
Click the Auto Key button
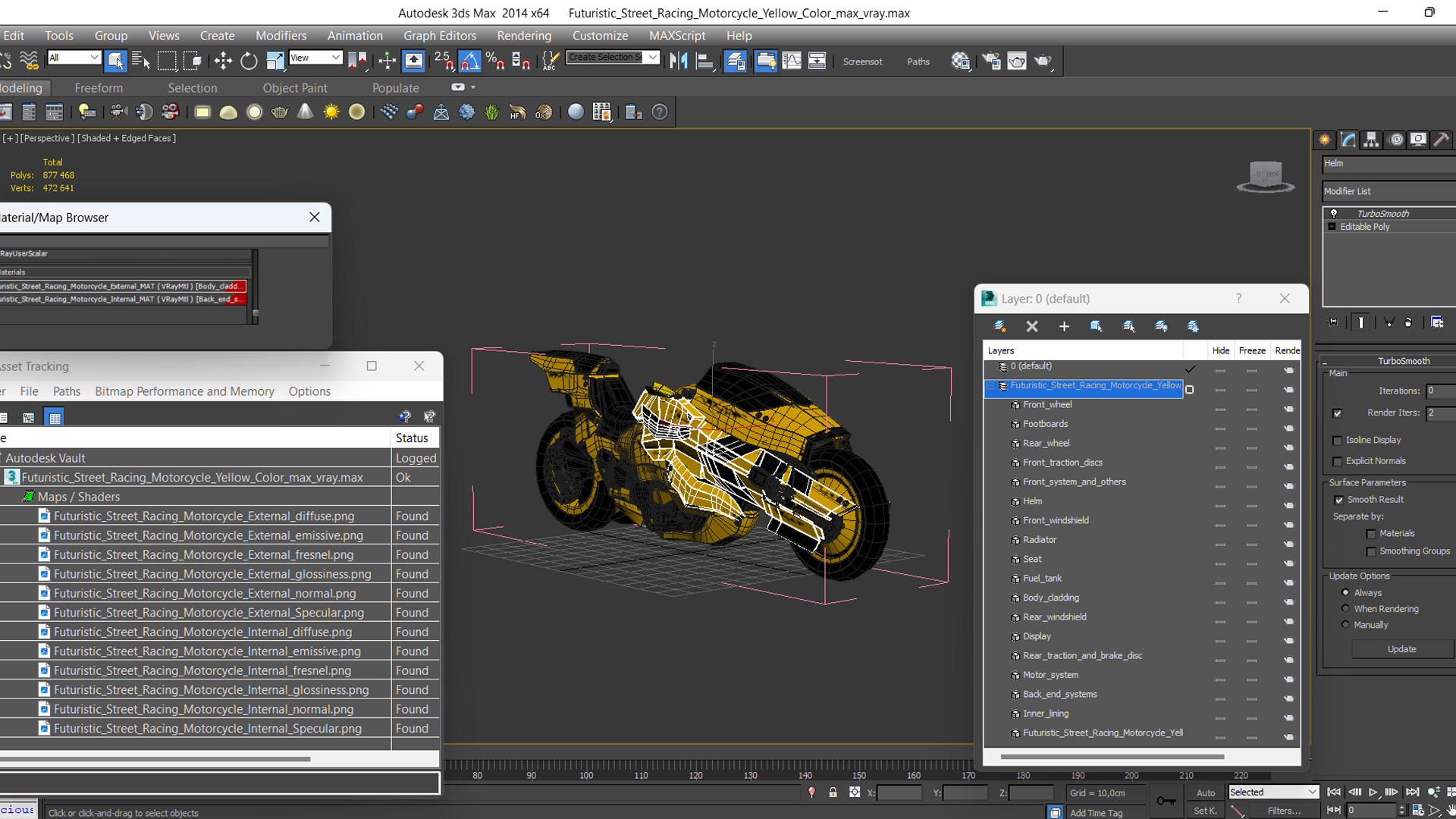coord(1206,792)
